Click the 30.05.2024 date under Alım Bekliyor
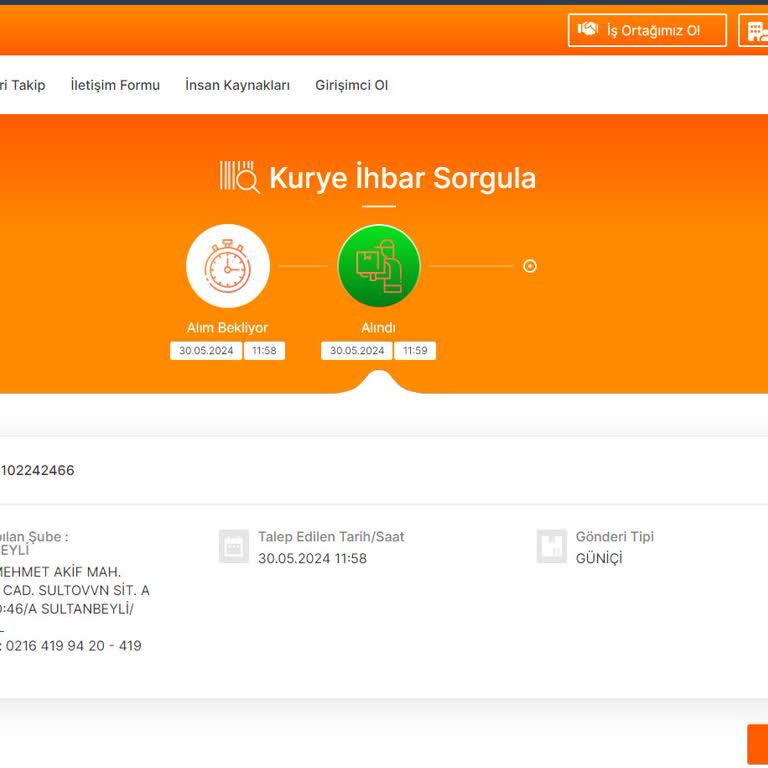Screen dimensions: 768x768 (x=206, y=351)
